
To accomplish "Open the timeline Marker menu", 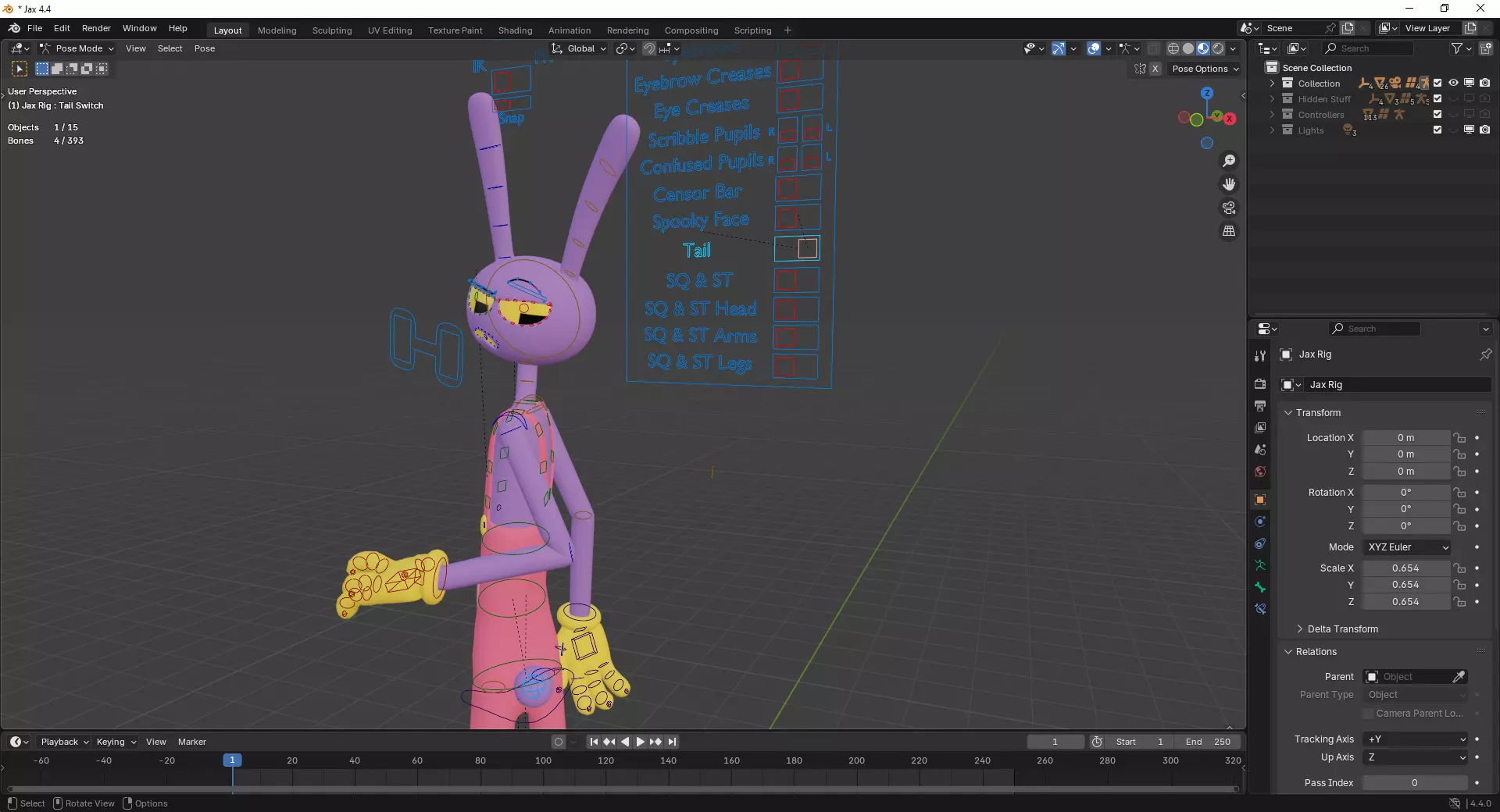I will [191, 742].
